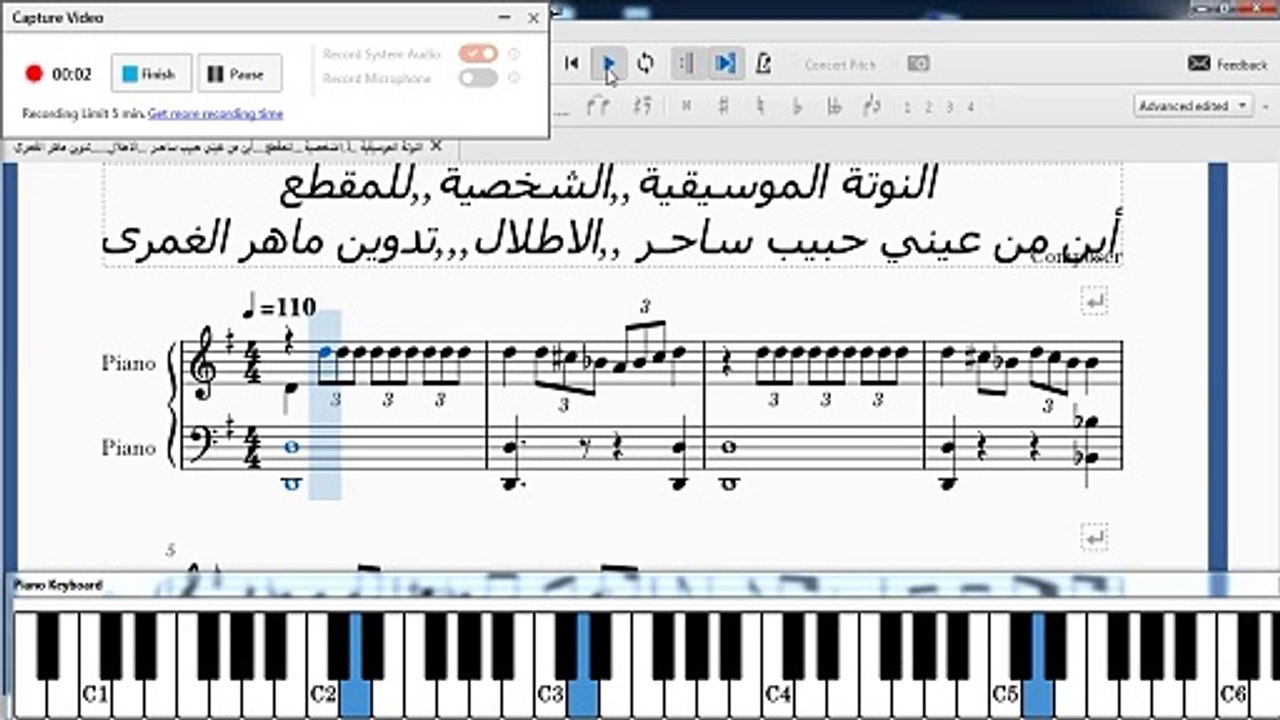The height and width of the screenshot is (720, 1280).
Task: Rewind playback to the start
Action: [572, 64]
